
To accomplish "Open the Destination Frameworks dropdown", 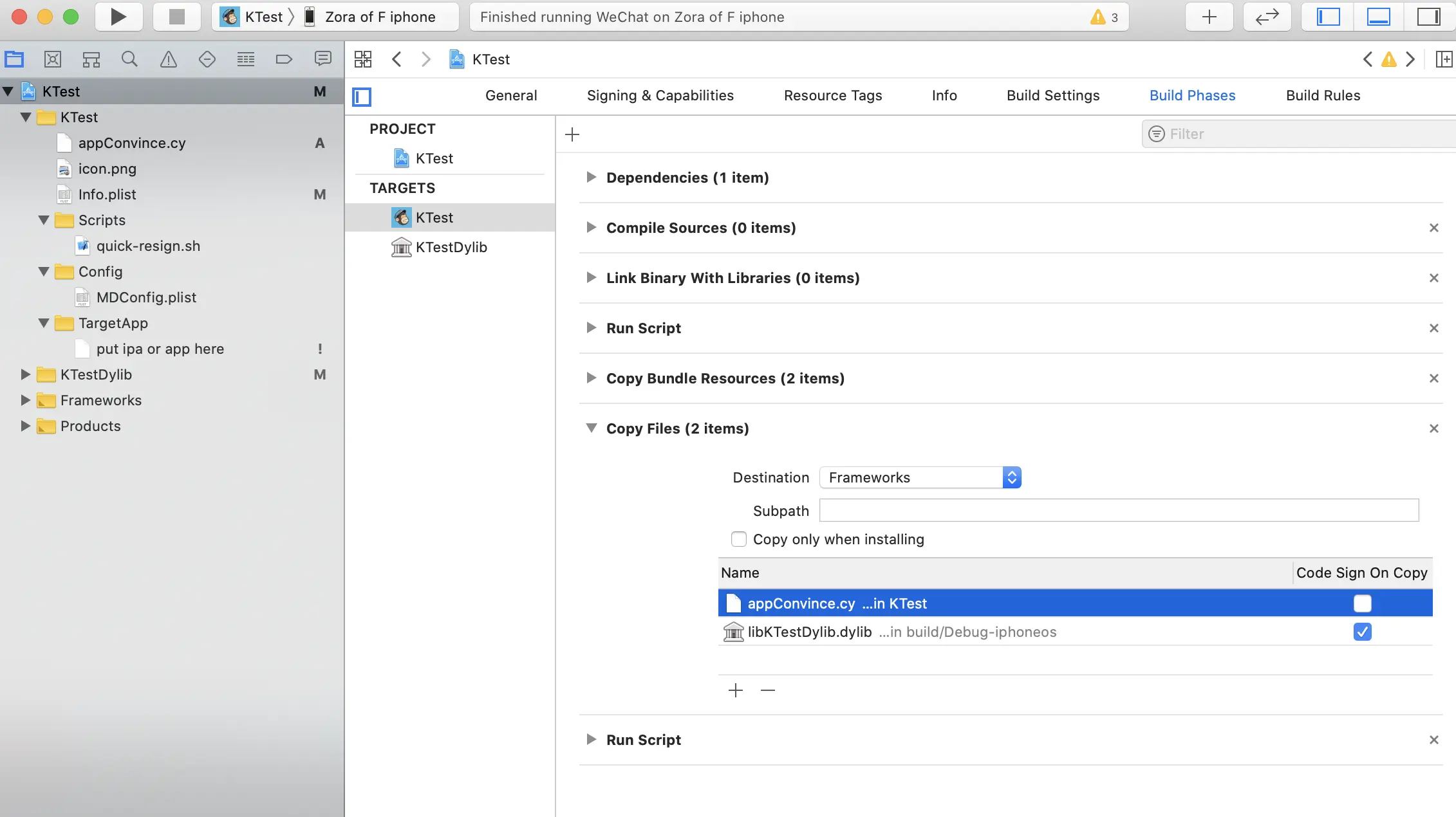I will (920, 477).
